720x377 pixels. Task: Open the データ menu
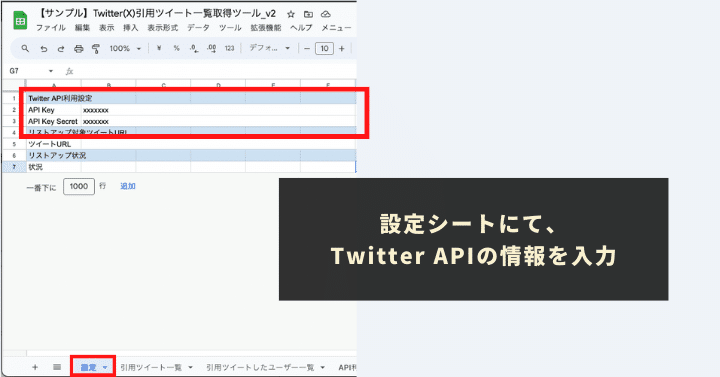198,28
